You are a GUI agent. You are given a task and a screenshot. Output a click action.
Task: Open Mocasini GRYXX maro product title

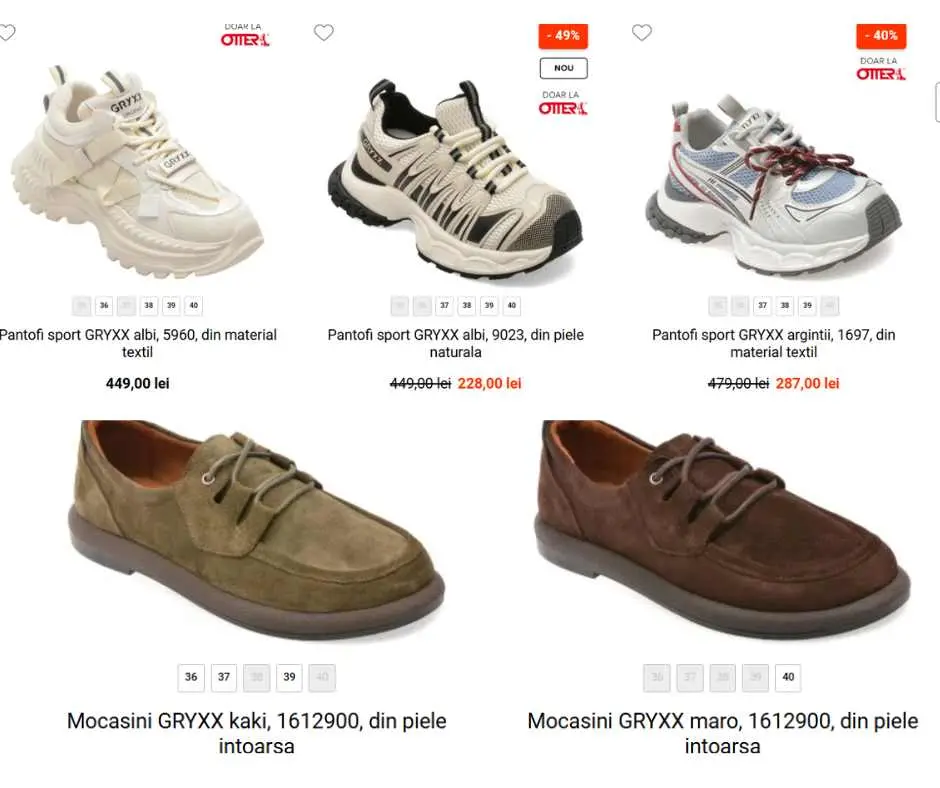(723, 733)
